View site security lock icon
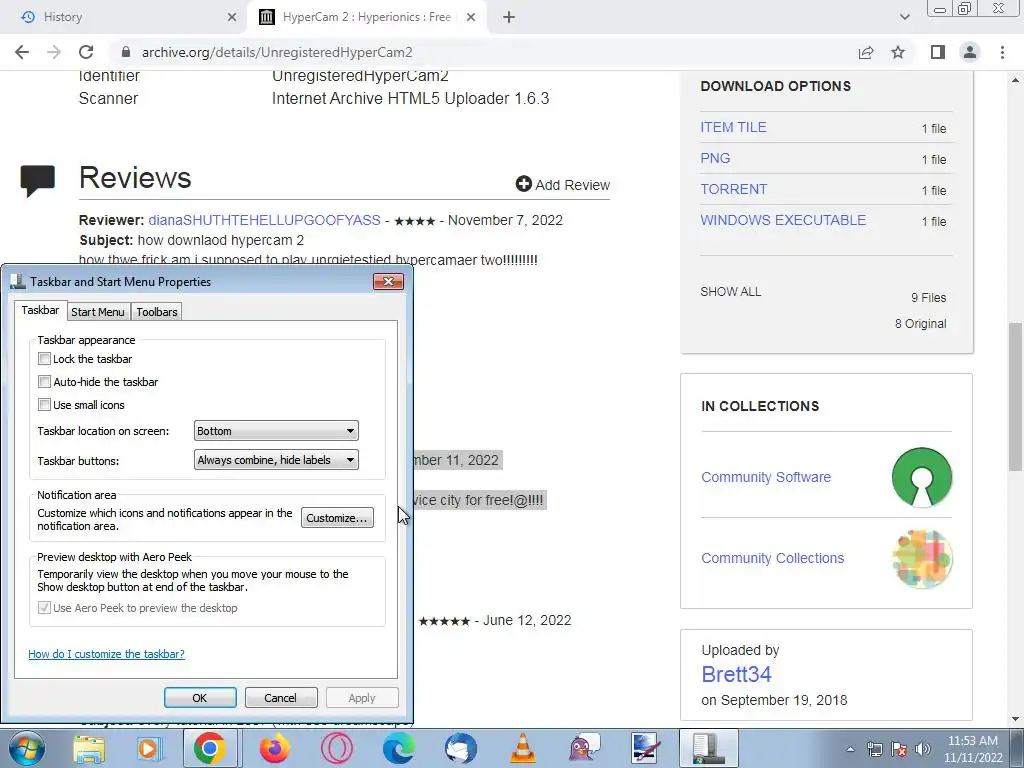Screen dimensions: 1024x768 126,52
